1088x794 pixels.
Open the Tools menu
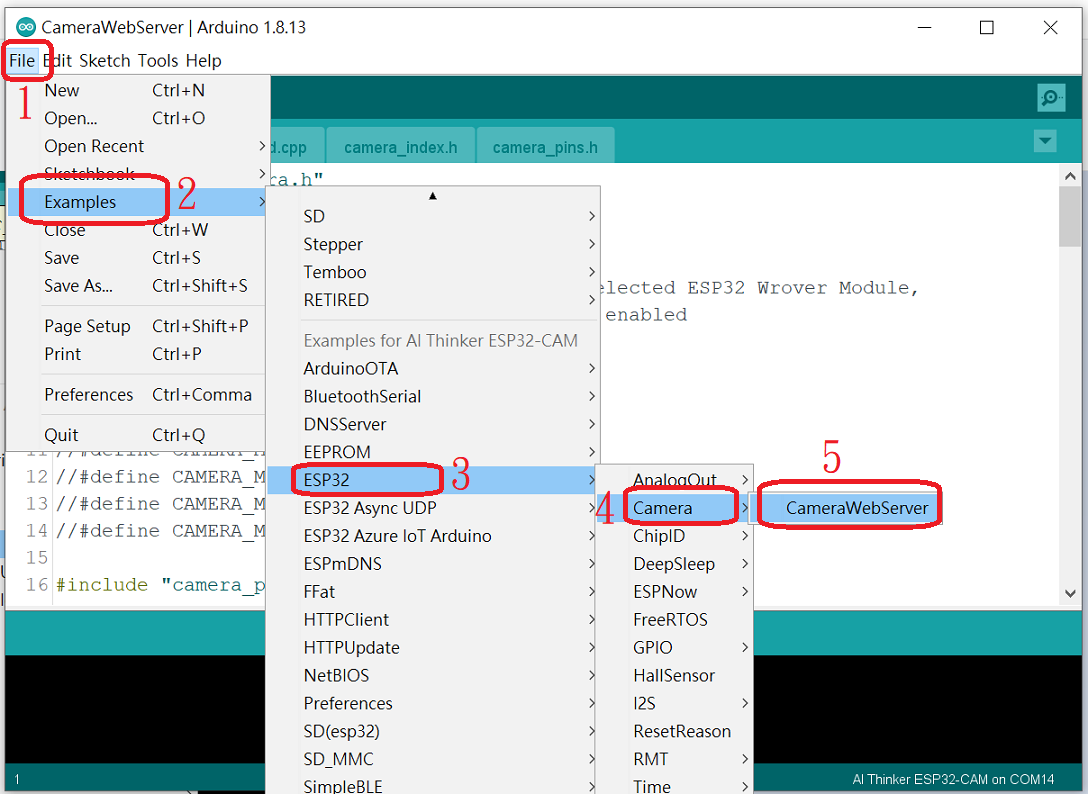[158, 60]
